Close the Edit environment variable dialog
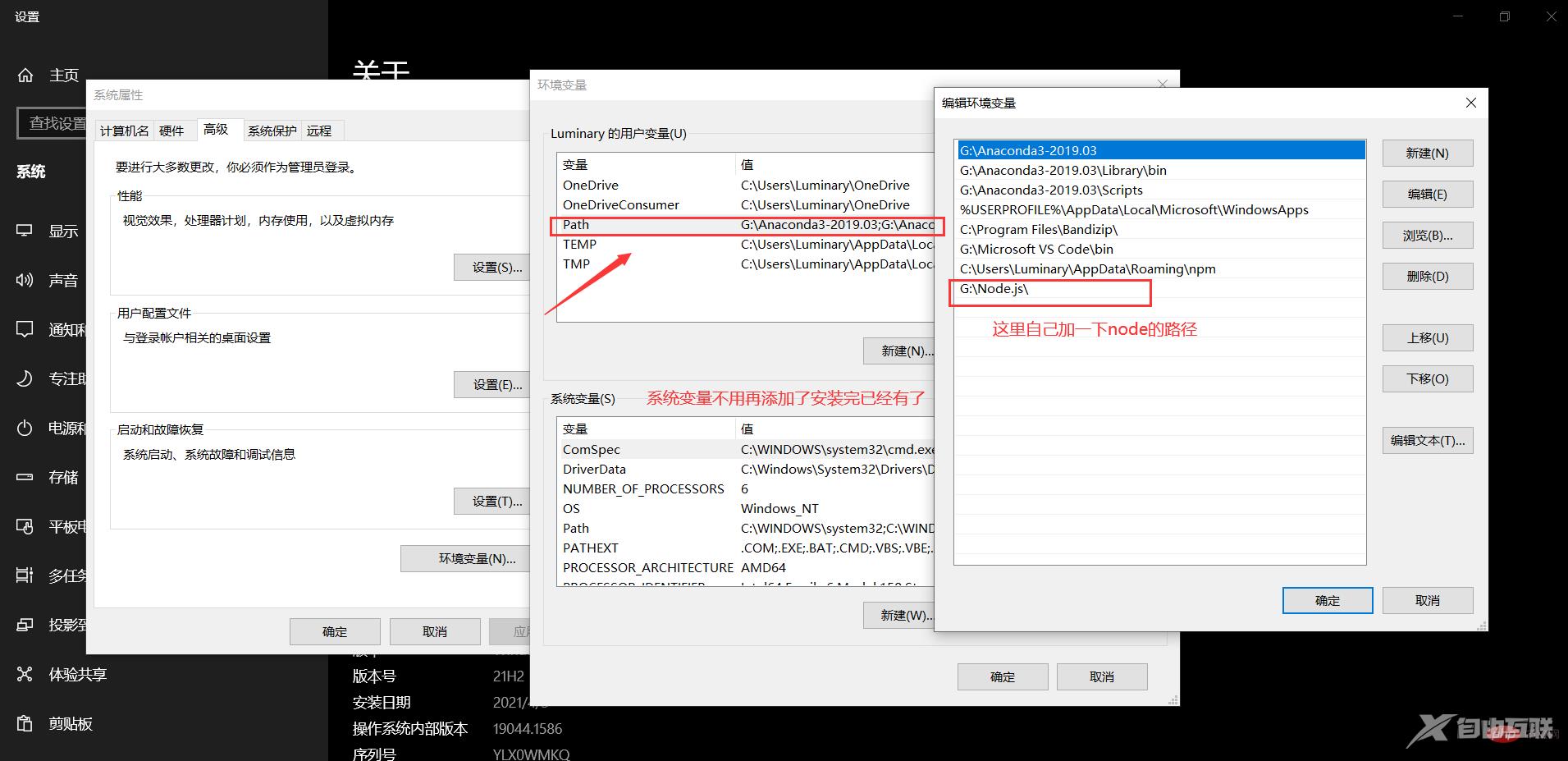Screen dimensions: 1568x761 point(1470,103)
